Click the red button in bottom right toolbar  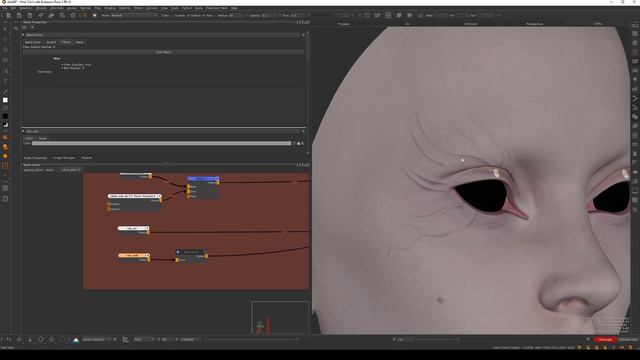[x=605, y=339]
